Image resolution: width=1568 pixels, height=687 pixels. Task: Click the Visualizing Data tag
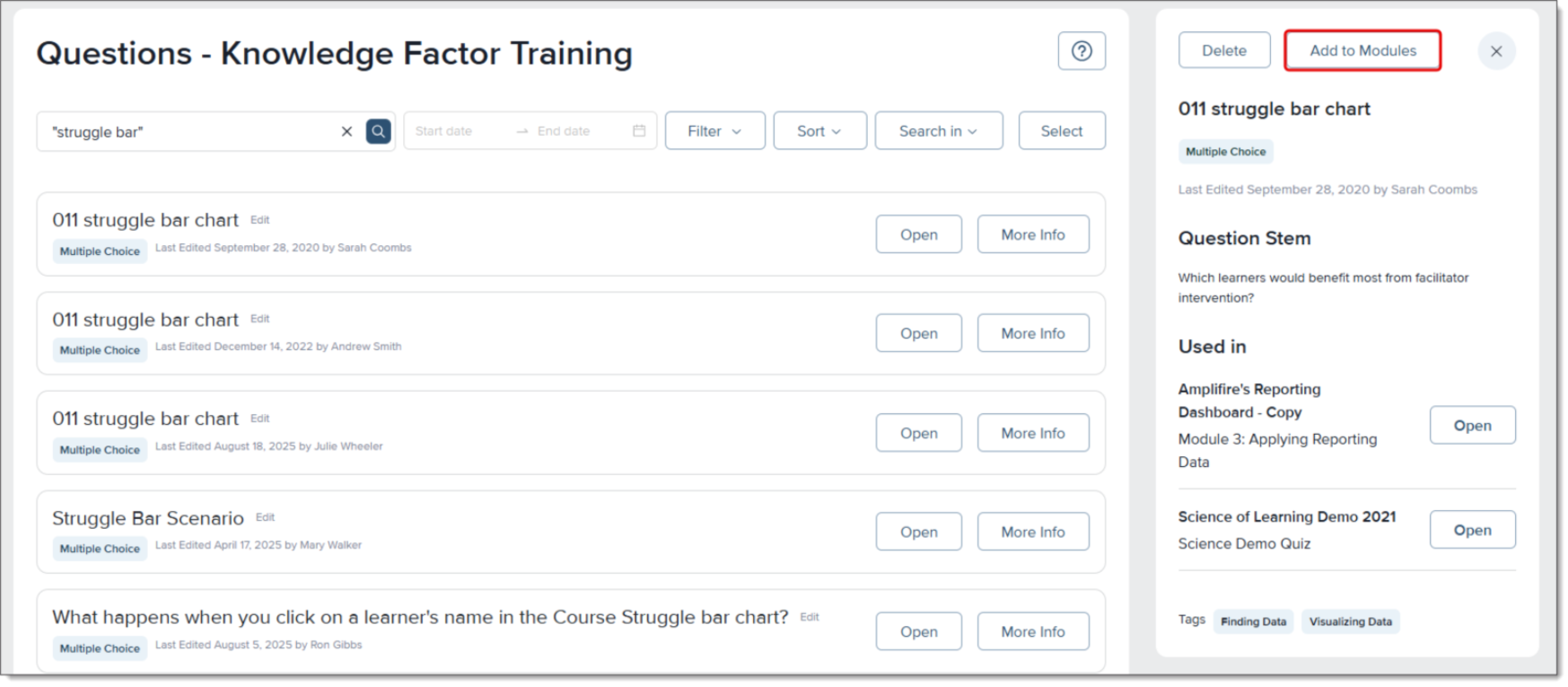(1350, 621)
